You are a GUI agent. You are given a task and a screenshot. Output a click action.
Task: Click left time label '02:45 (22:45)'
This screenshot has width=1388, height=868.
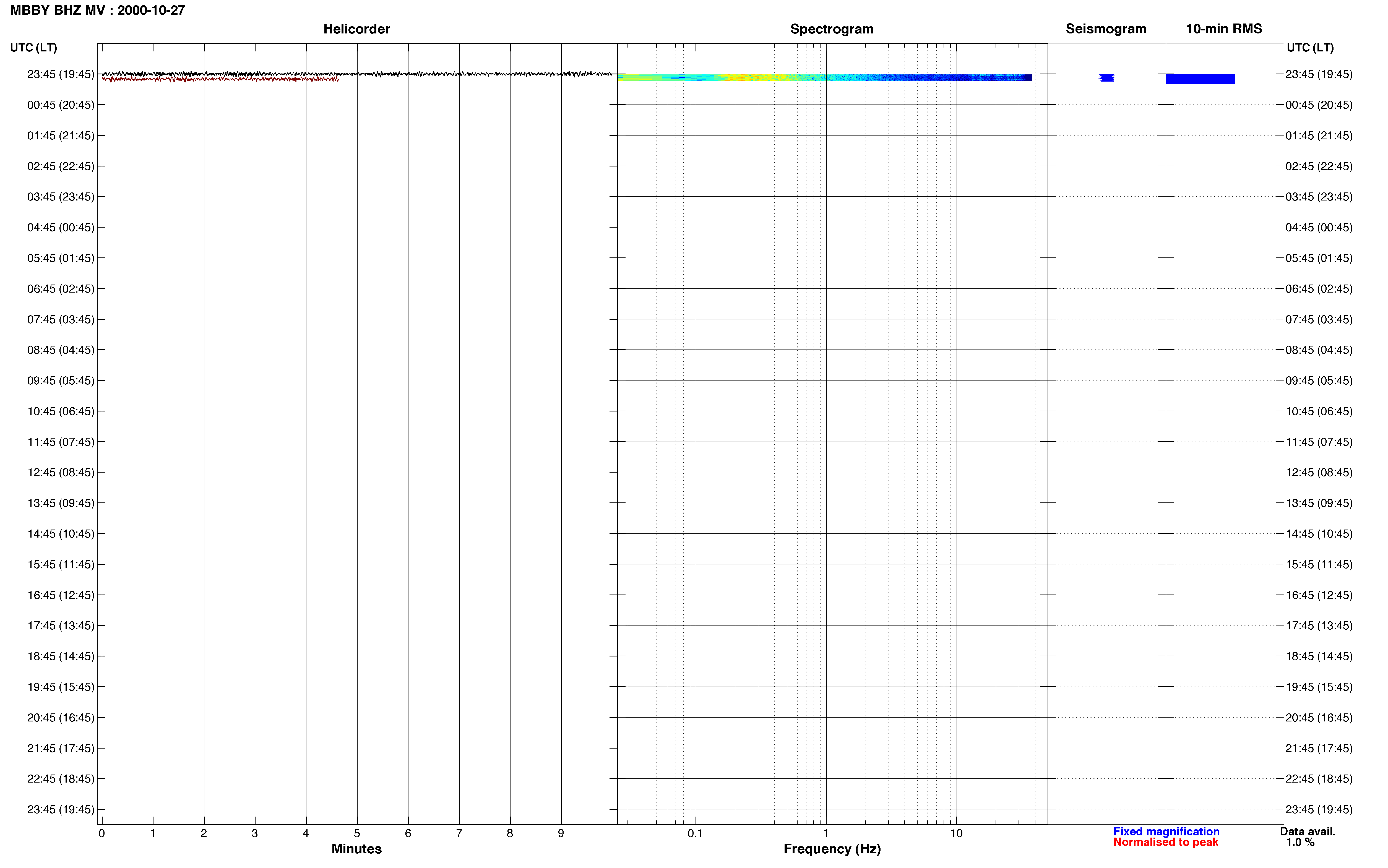tap(61, 166)
